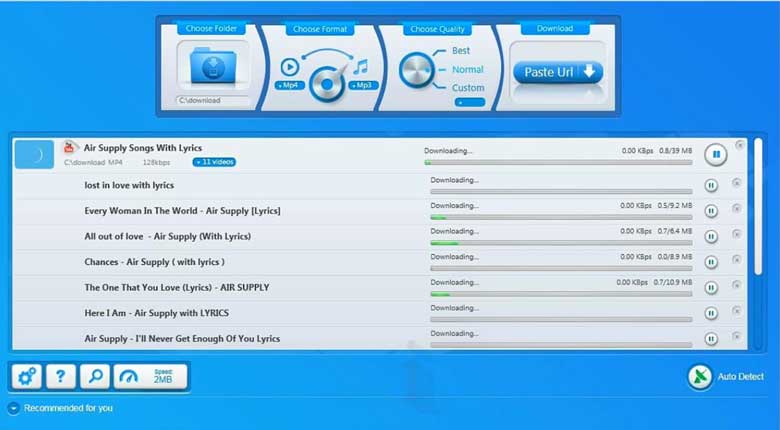Remove lost in love with lyrics item
This screenshot has height=430, width=780.
737,183
